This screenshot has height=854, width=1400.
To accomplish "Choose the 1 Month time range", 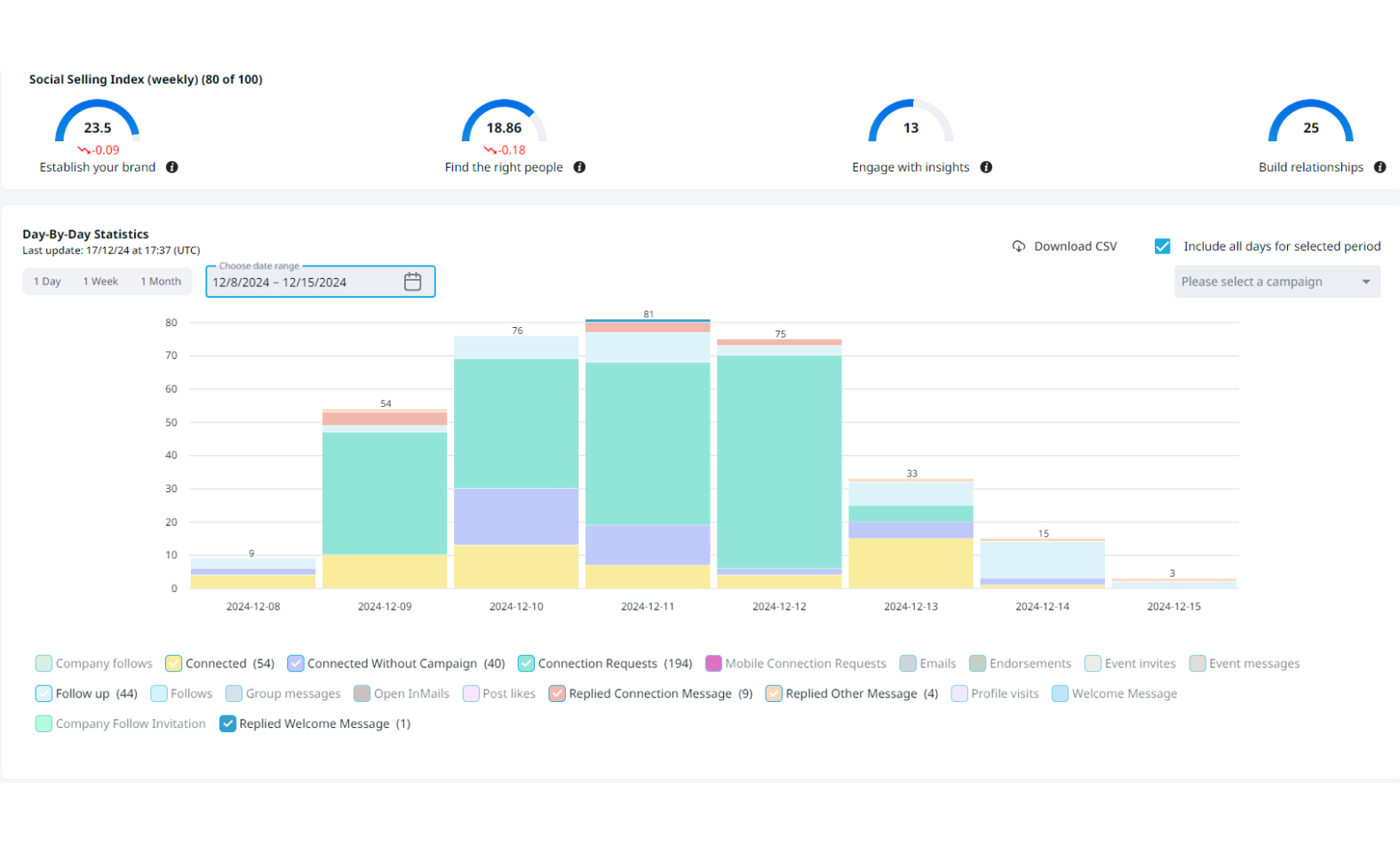I will (x=161, y=282).
